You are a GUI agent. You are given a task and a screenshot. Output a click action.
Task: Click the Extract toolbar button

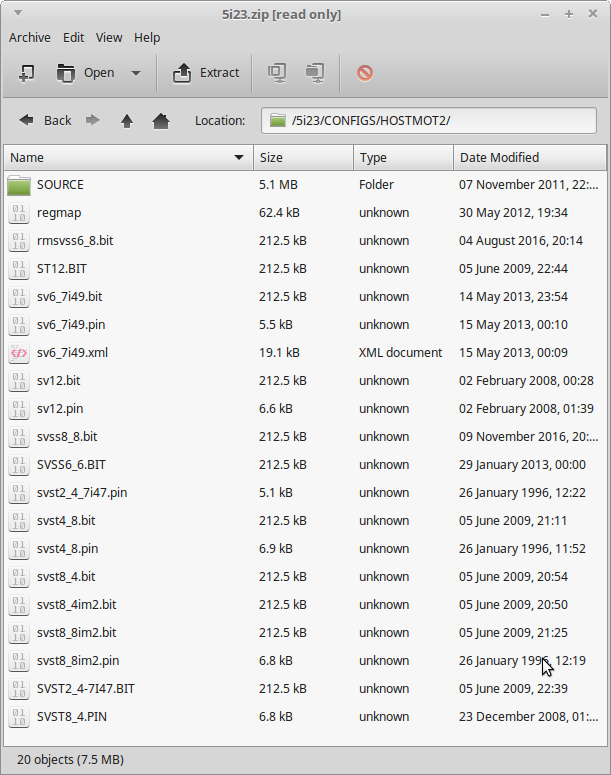pyautogui.click(x=206, y=73)
